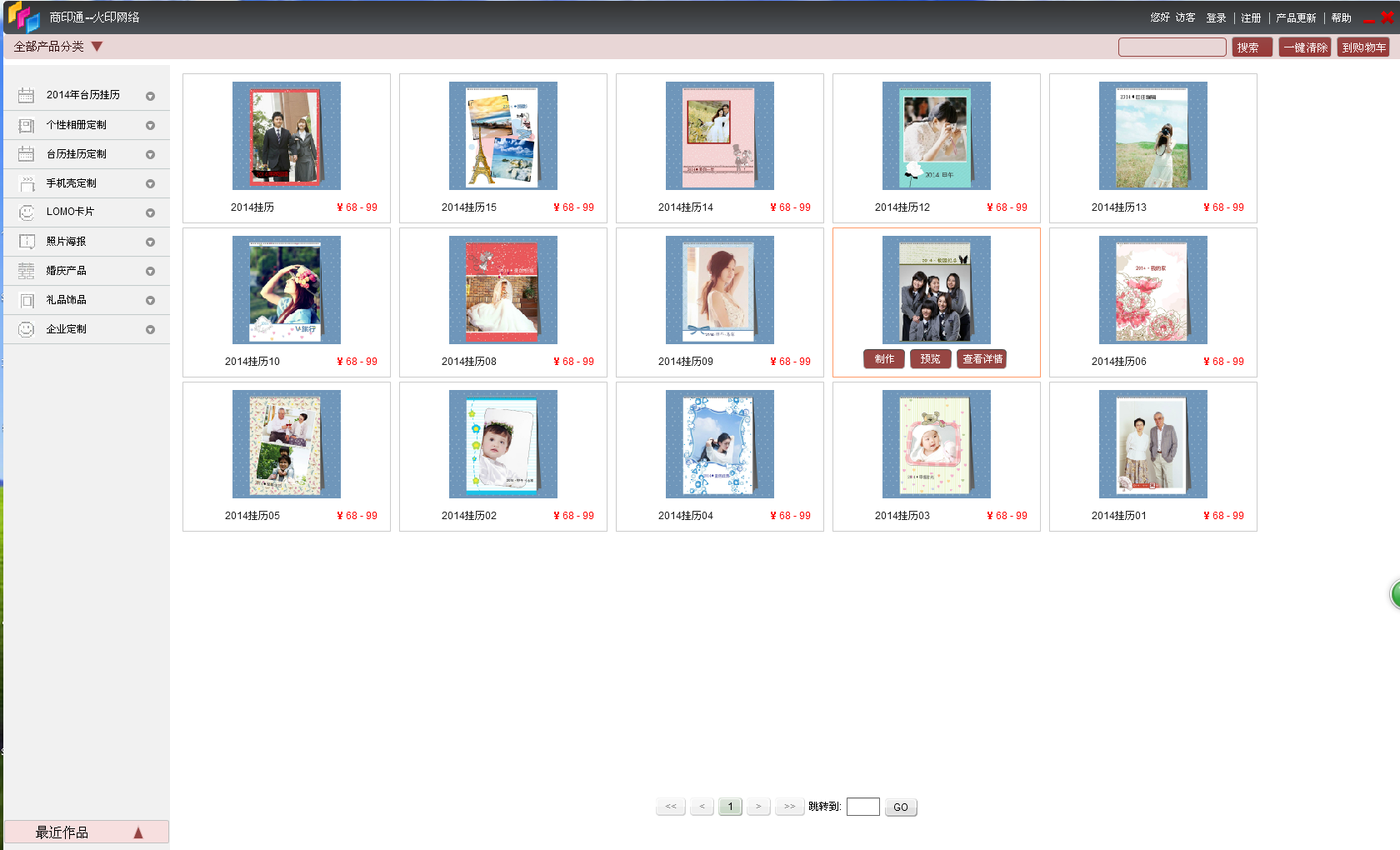
Task: Expand the 最近作品 panel arrow
Action: (x=138, y=832)
